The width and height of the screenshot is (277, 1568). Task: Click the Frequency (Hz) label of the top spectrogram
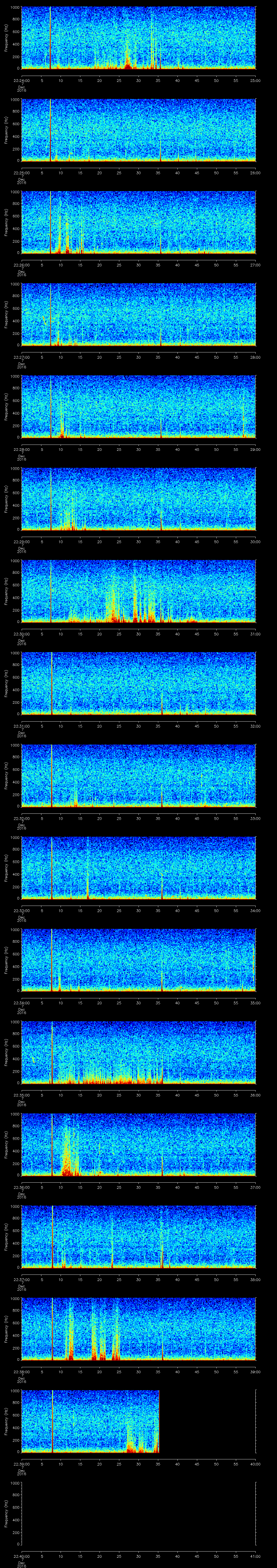click(6, 38)
